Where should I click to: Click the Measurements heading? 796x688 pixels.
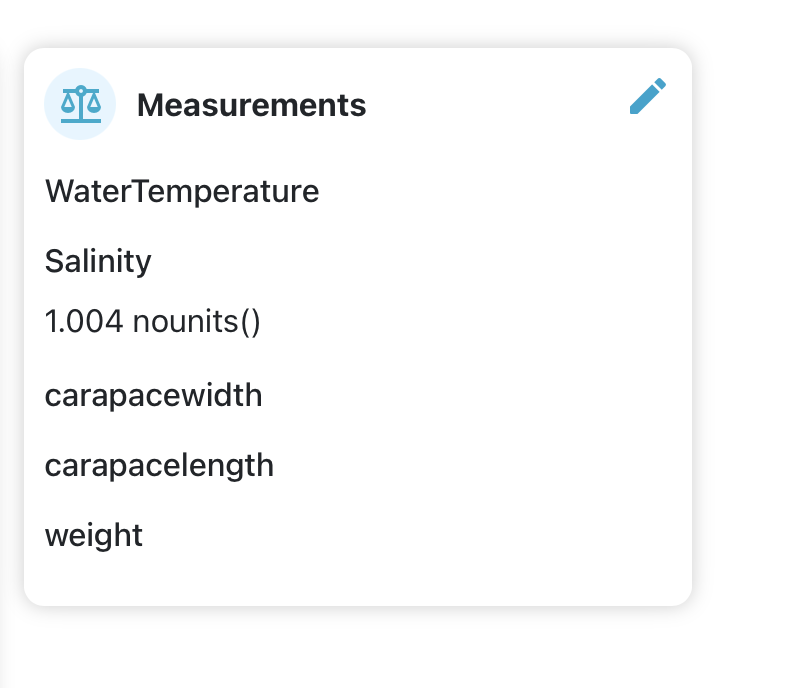(x=251, y=105)
